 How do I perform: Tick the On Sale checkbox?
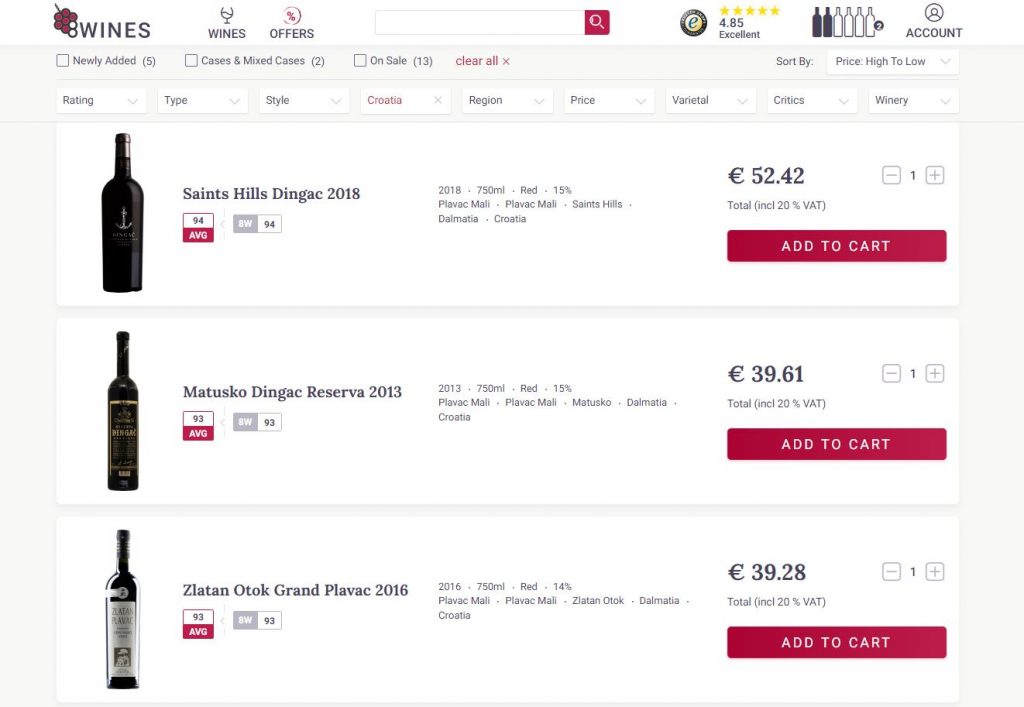click(x=360, y=61)
